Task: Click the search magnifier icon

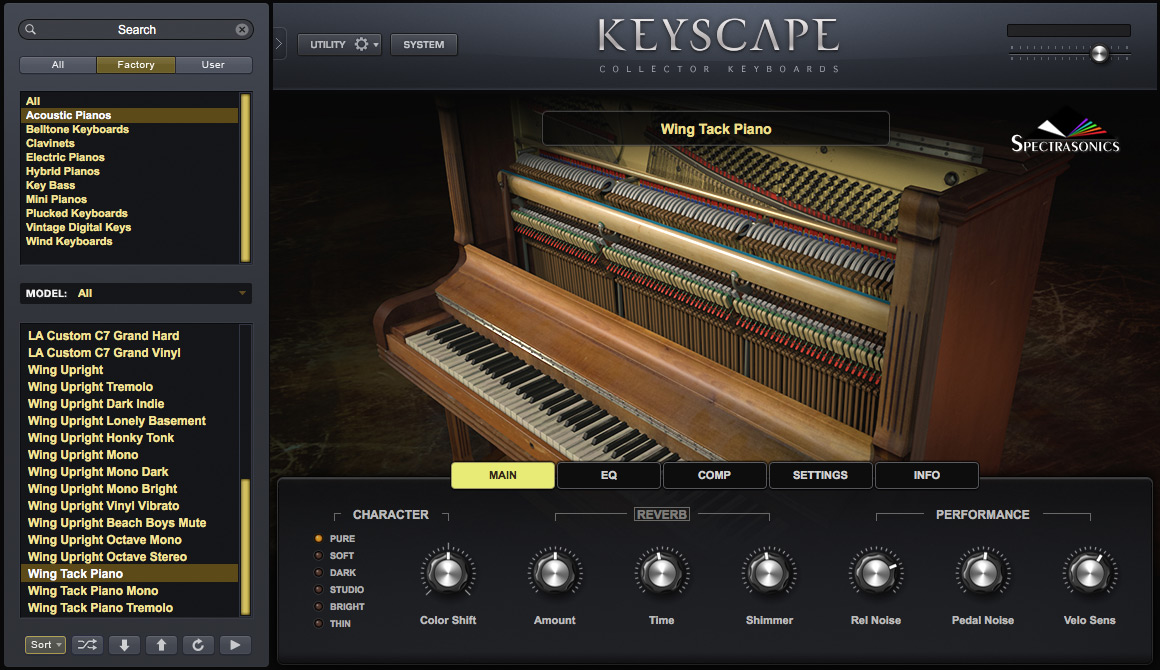Action: pyautogui.click(x=30, y=30)
